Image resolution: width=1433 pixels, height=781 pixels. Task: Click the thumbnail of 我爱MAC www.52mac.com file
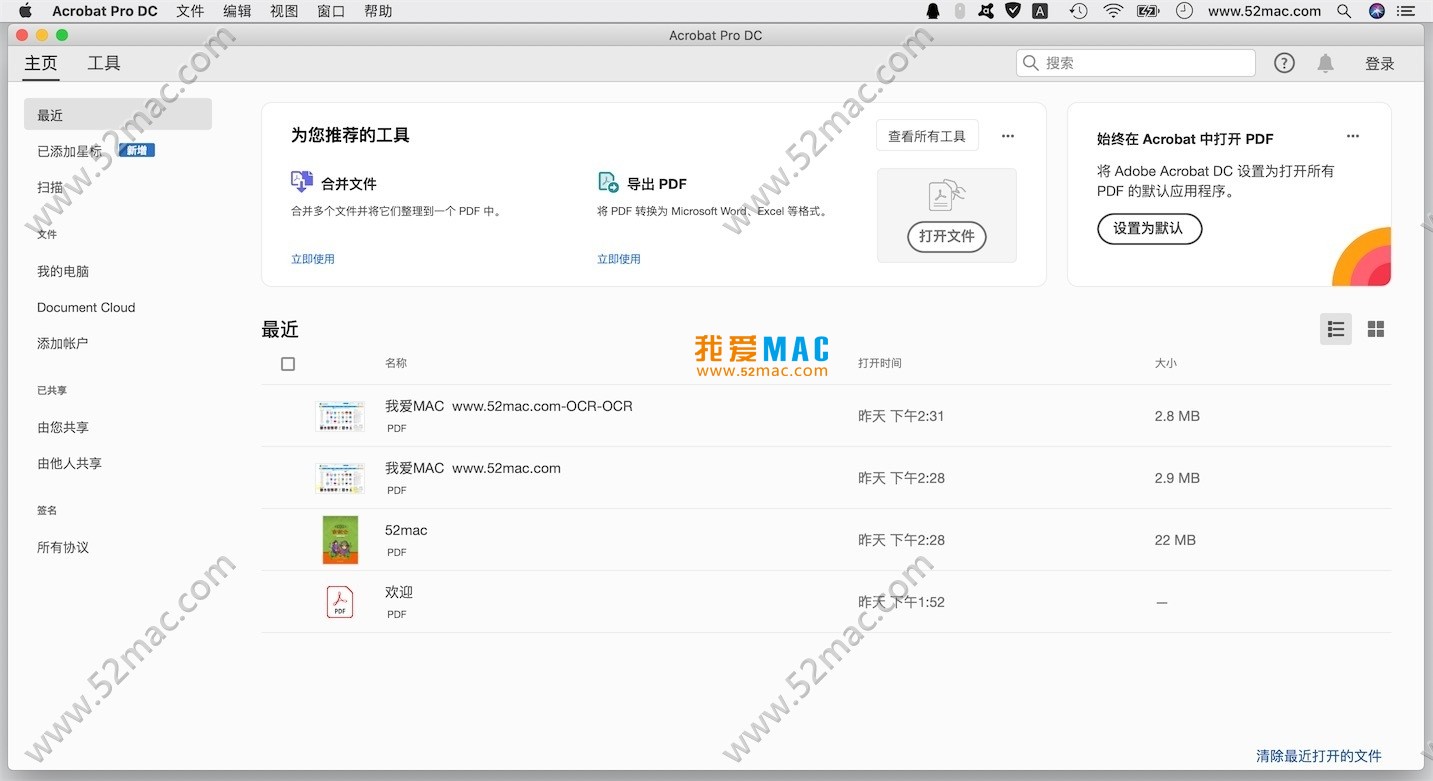pos(340,478)
